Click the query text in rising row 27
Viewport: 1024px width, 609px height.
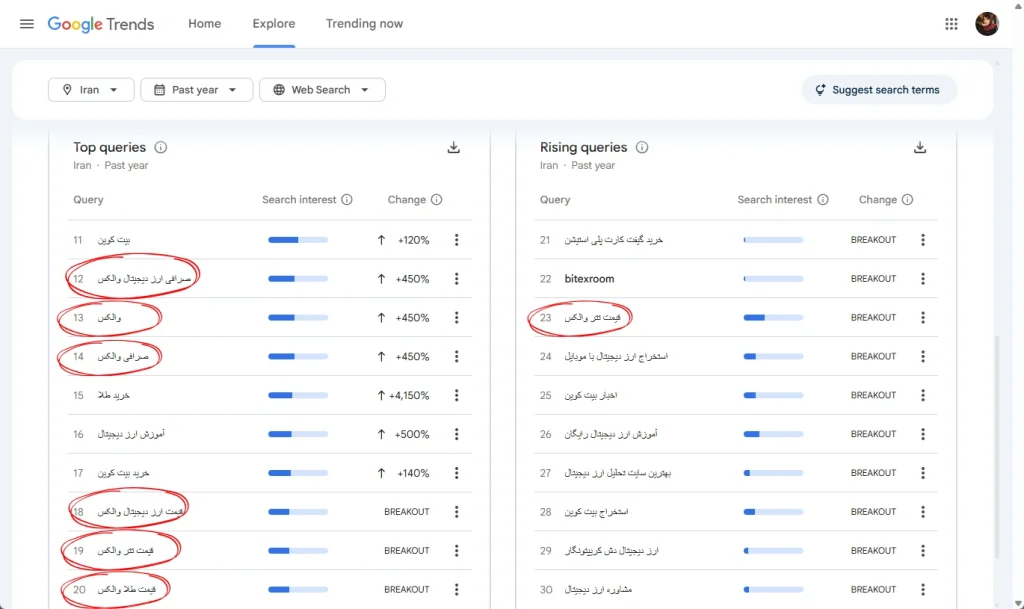pos(618,473)
